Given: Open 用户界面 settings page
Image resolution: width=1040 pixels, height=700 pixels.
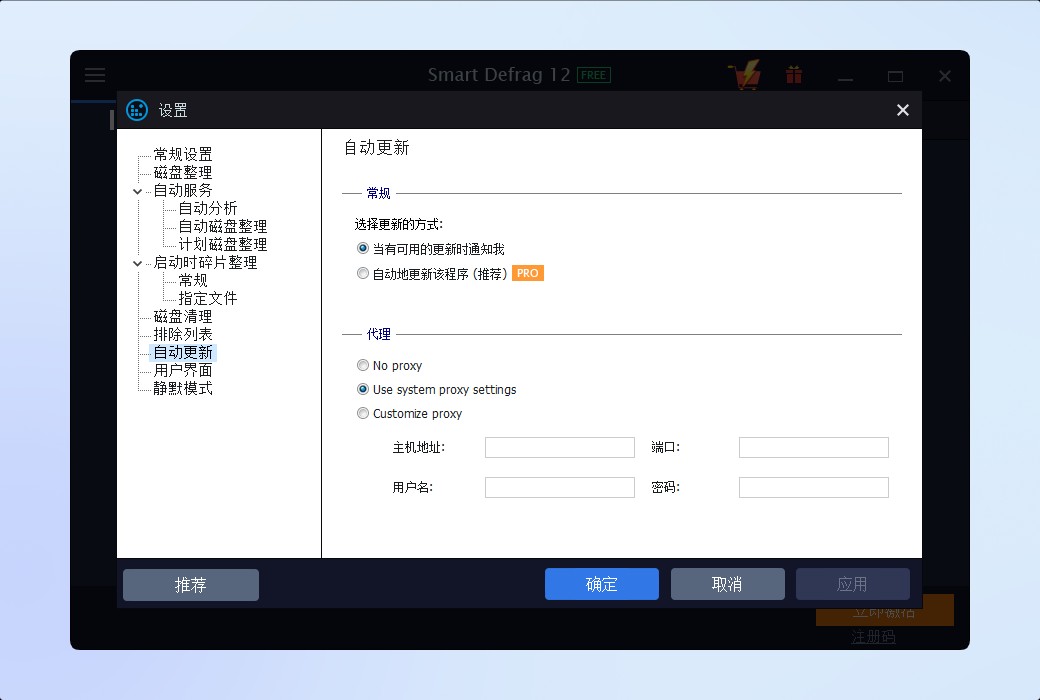Looking at the screenshot, I should tap(183, 370).
